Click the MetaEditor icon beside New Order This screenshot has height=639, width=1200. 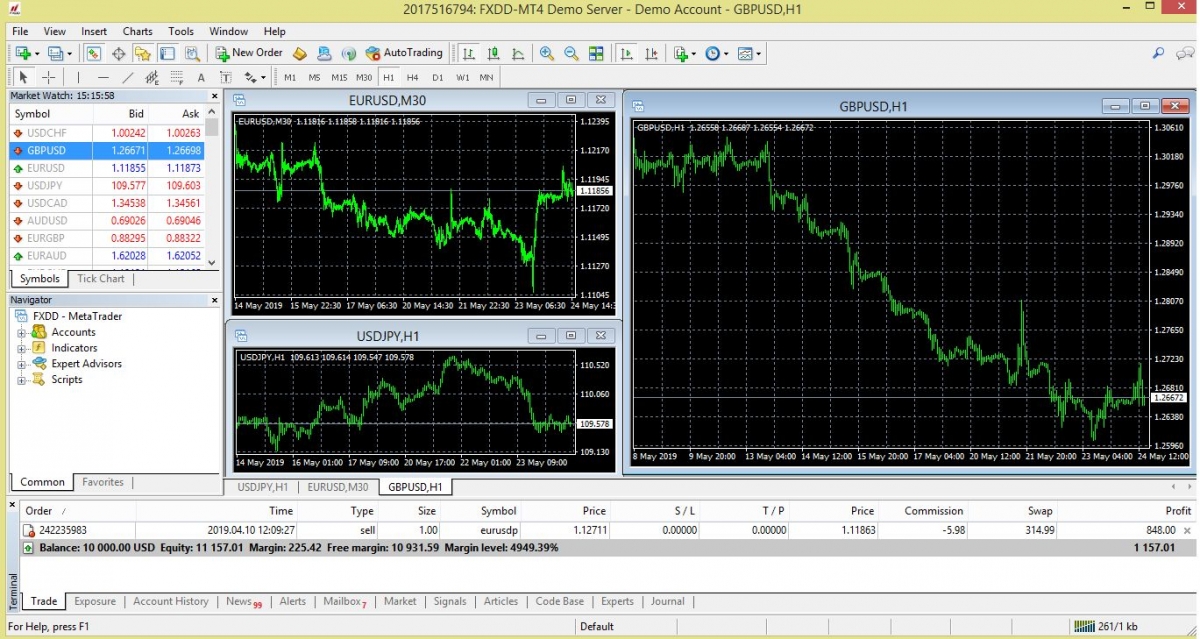[300, 53]
